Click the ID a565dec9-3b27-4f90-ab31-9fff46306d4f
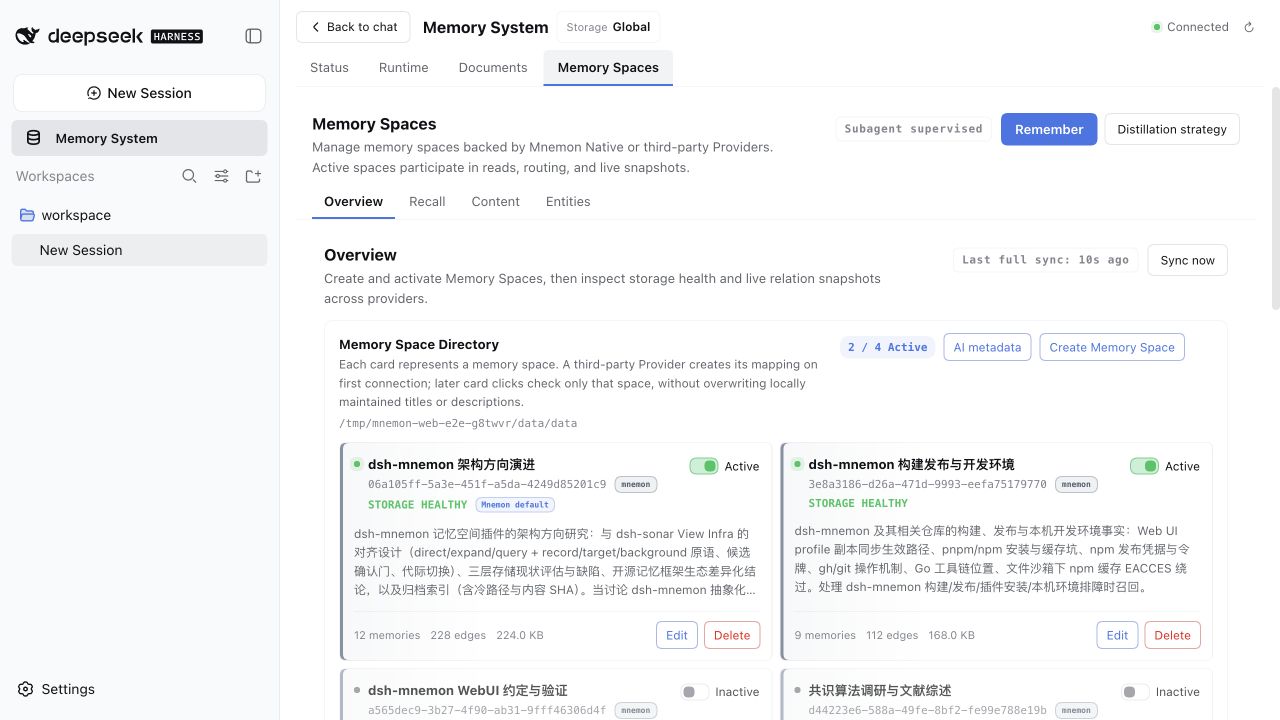Screen dimensions: 1280x720 (487, 710)
